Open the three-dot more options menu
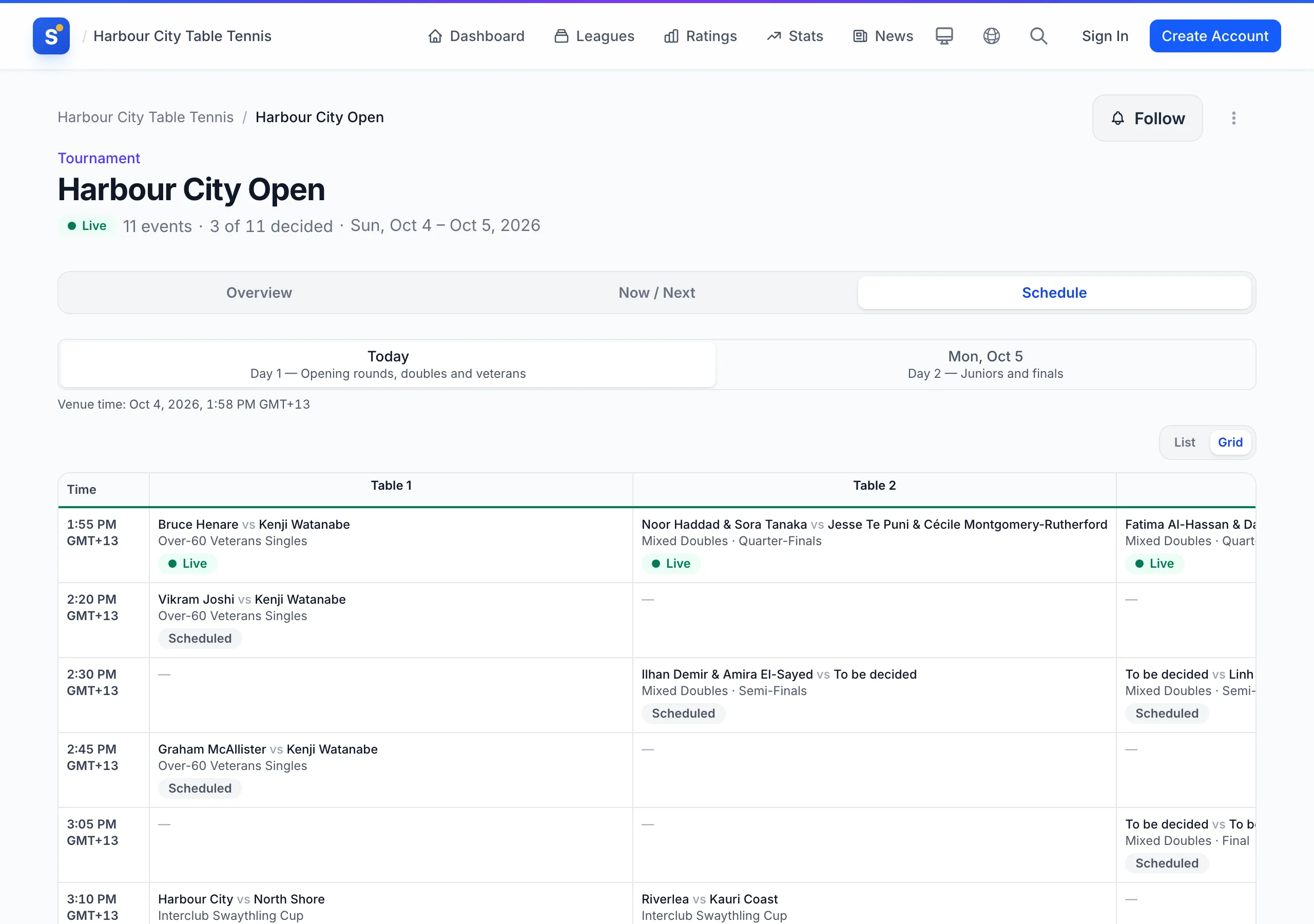The width and height of the screenshot is (1314, 924). (x=1233, y=119)
